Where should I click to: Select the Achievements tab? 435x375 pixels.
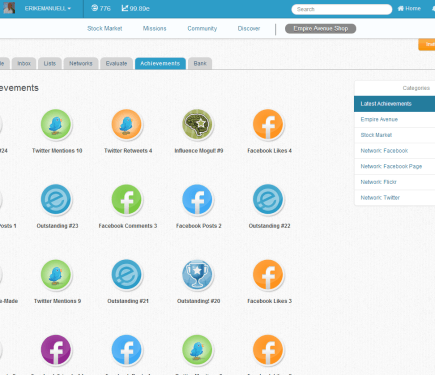point(160,63)
